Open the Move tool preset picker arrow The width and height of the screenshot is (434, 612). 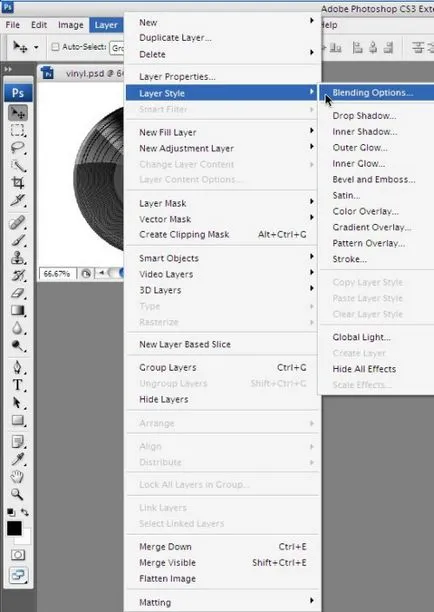(36, 47)
